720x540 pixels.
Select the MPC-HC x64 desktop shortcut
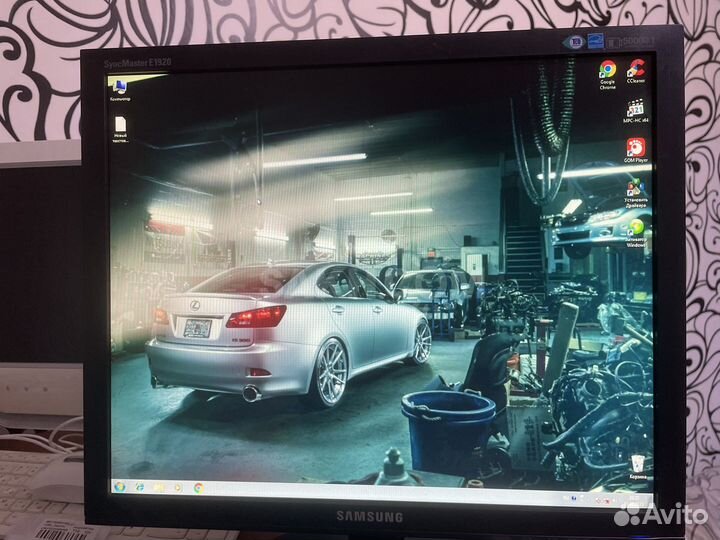pos(636,111)
